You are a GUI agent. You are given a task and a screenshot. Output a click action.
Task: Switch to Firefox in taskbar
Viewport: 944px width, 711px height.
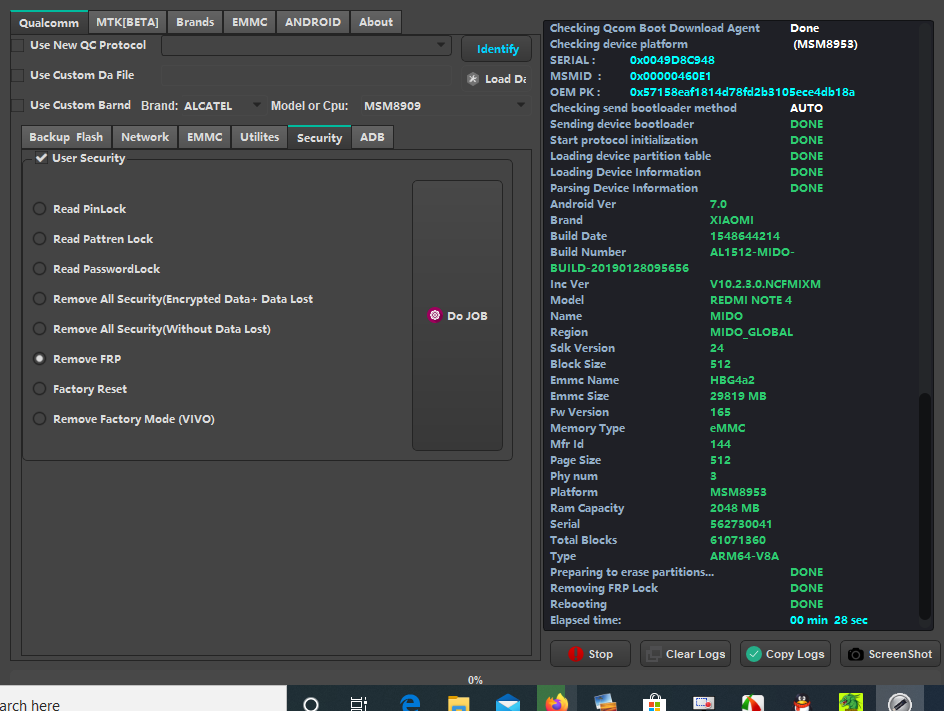tap(557, 703)
